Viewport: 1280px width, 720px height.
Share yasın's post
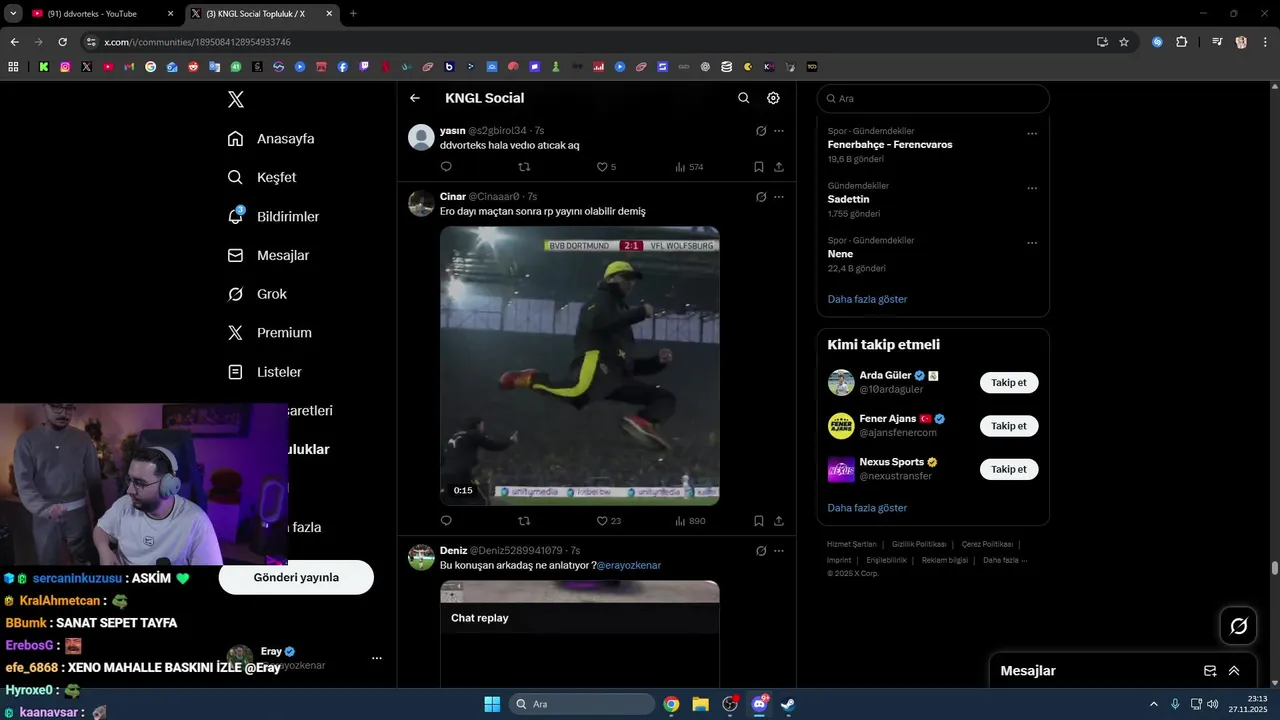(x=779, y=167)
